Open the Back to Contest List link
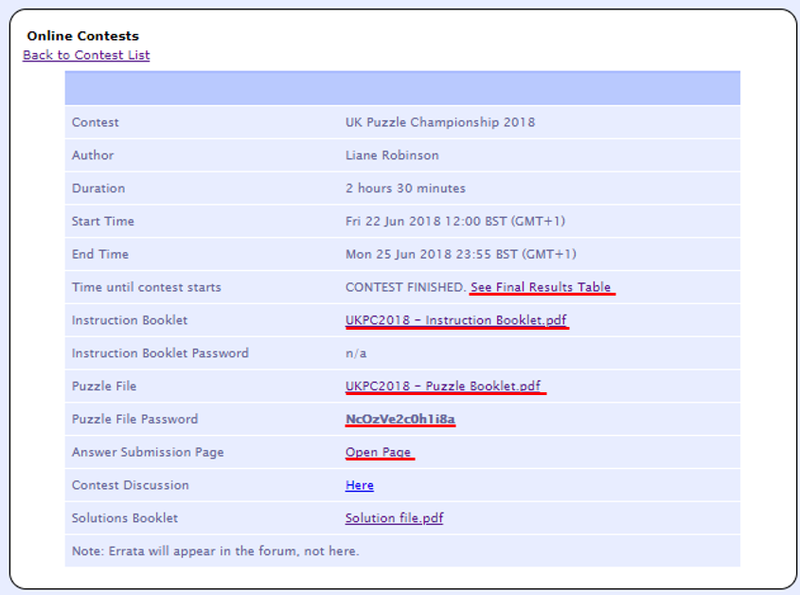This screenshot has width=800, height=595. (x=86, y=55)
